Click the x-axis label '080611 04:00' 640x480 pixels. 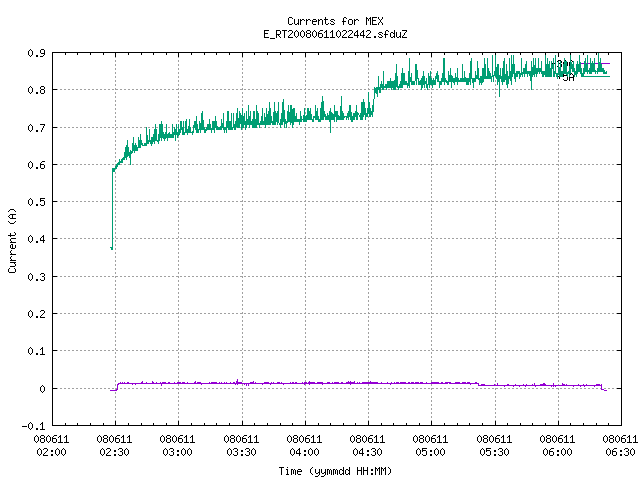point(304,446)
